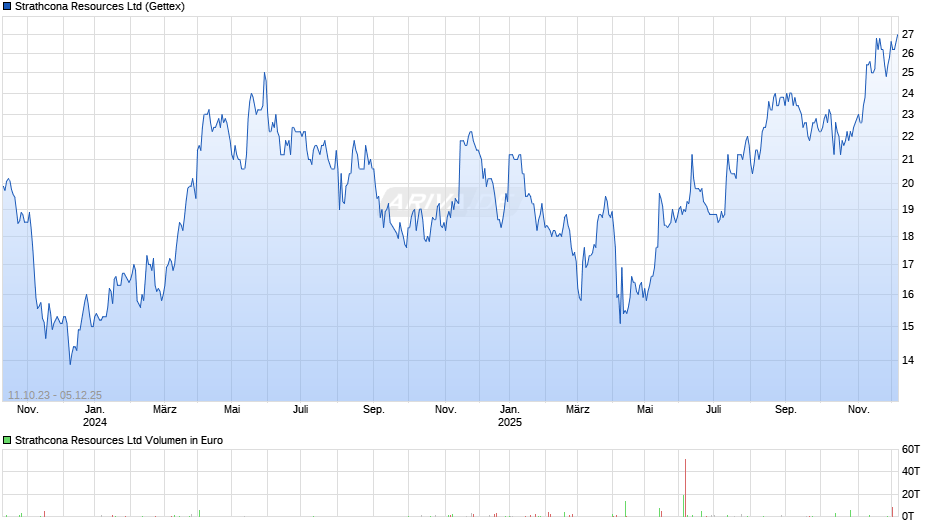Click the price axis label 19
940x526 pixels.
pyautogui.click(x=908, y=209)
